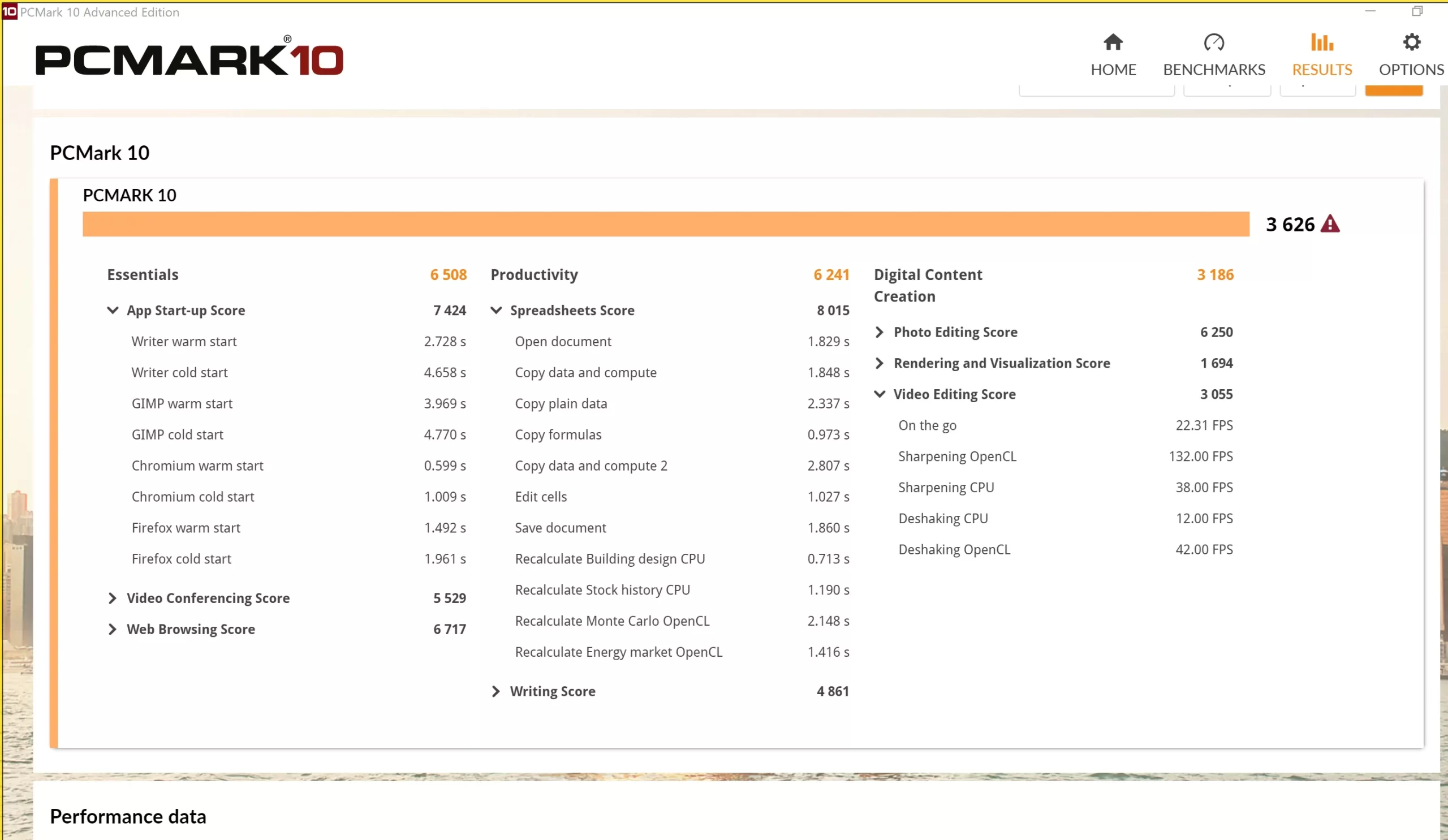
Task: Click the Writing Score value 4 861
Action: coord(833,691)
